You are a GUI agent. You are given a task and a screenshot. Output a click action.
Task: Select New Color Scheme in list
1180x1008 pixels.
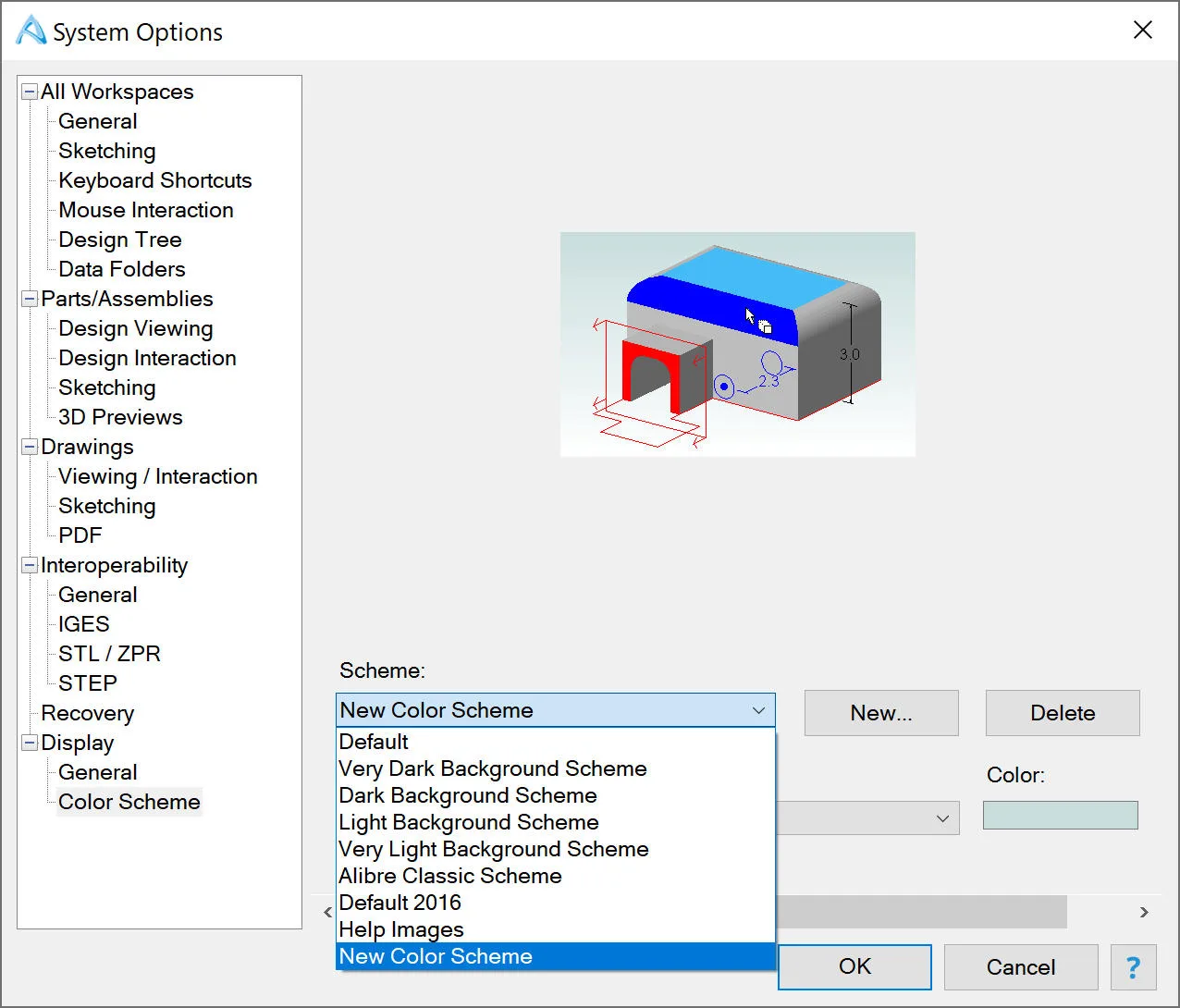(x=555, y=956)
